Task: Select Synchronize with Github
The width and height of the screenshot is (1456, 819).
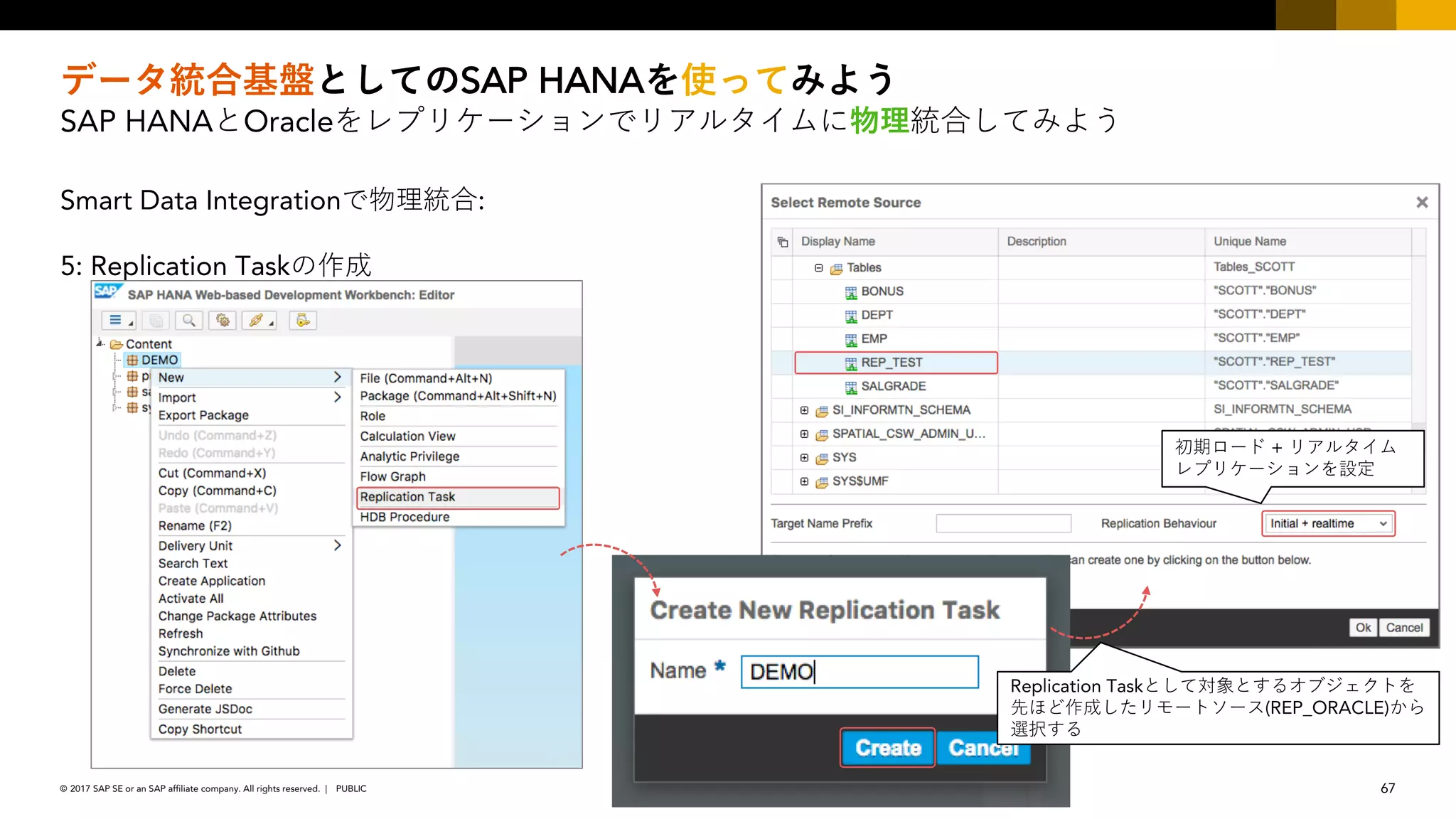Action: click(250, 651)
